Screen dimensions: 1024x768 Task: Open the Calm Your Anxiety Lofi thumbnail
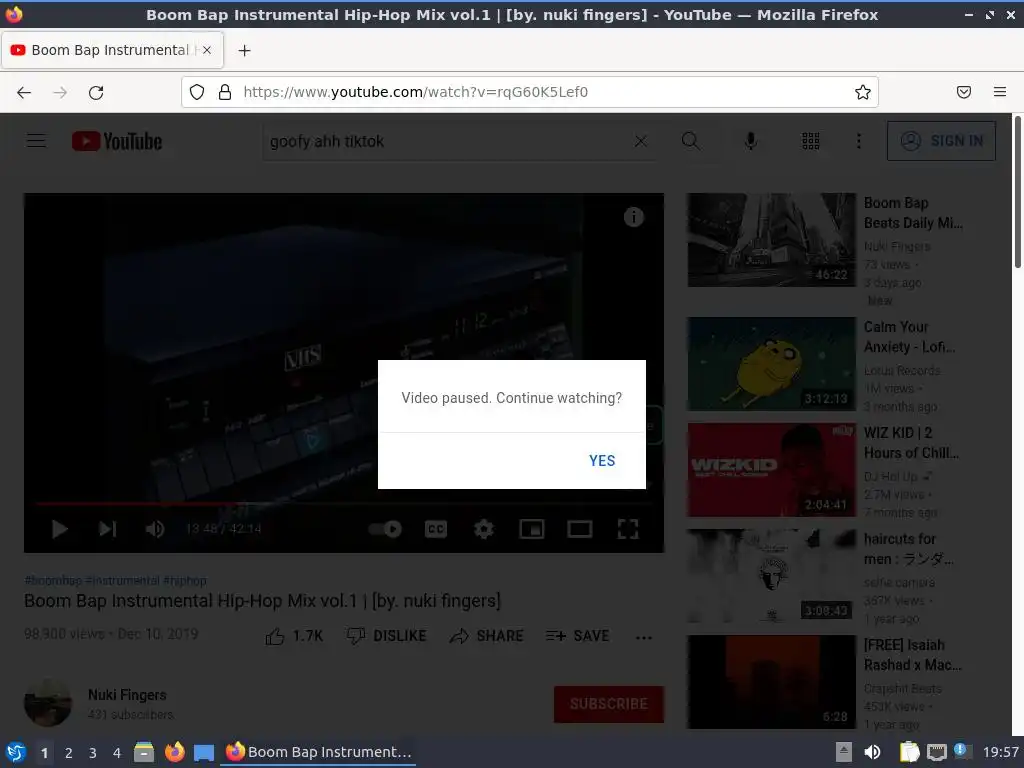[x=771, y=364]
